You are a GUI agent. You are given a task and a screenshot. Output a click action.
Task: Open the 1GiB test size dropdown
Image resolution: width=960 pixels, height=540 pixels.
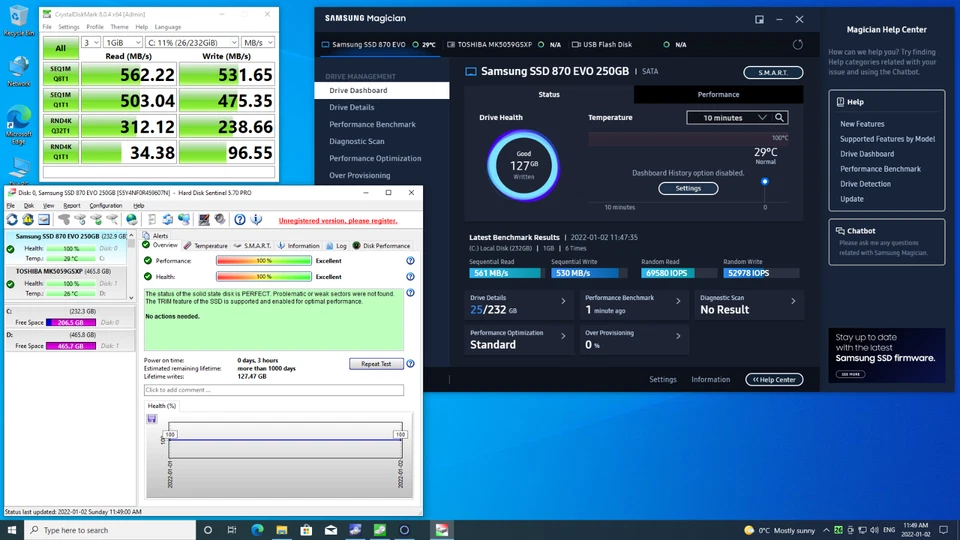[122, 42]
